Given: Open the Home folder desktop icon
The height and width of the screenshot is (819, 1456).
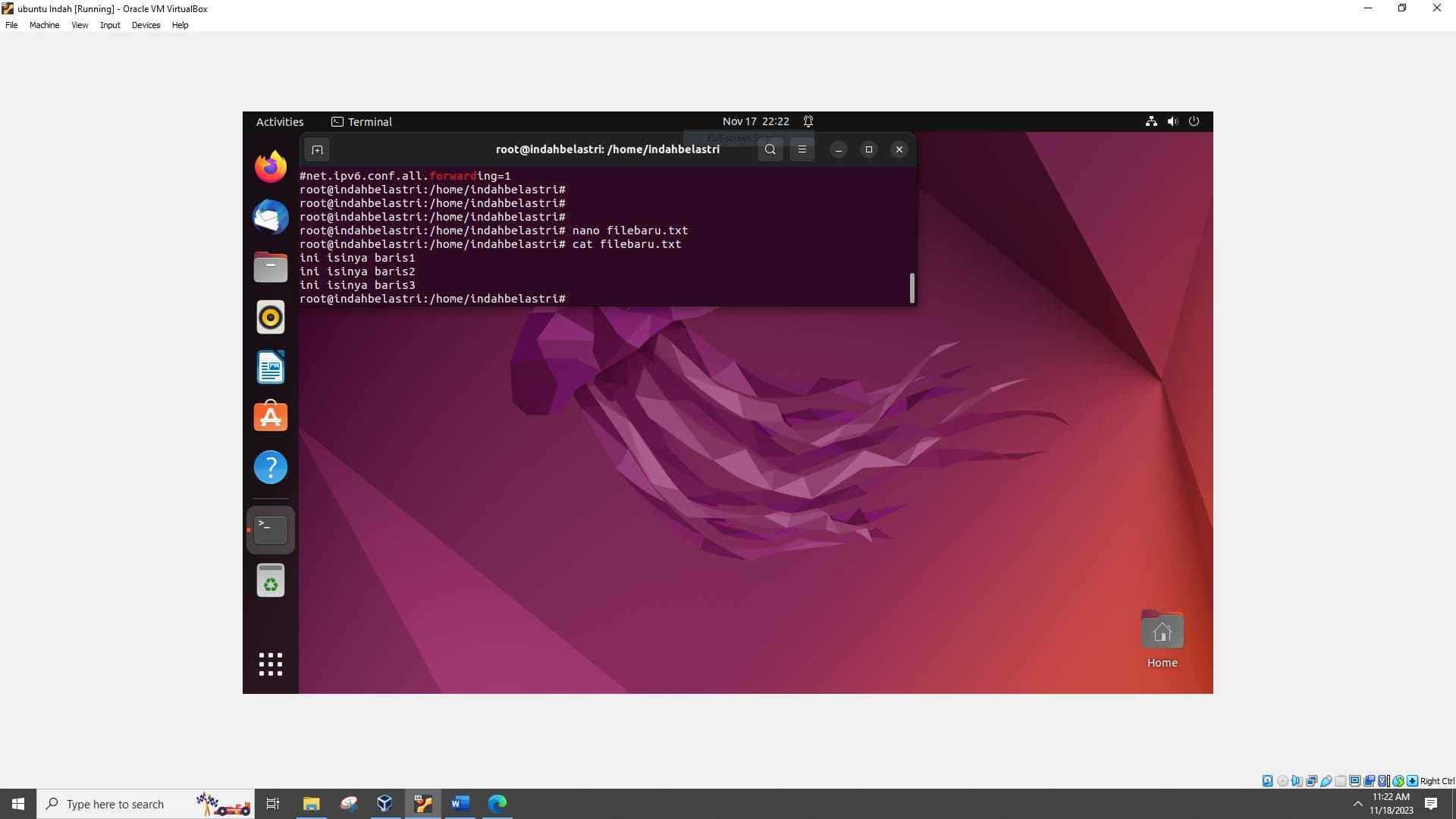Looking at the screenshot, I should tap(1162, 639).
